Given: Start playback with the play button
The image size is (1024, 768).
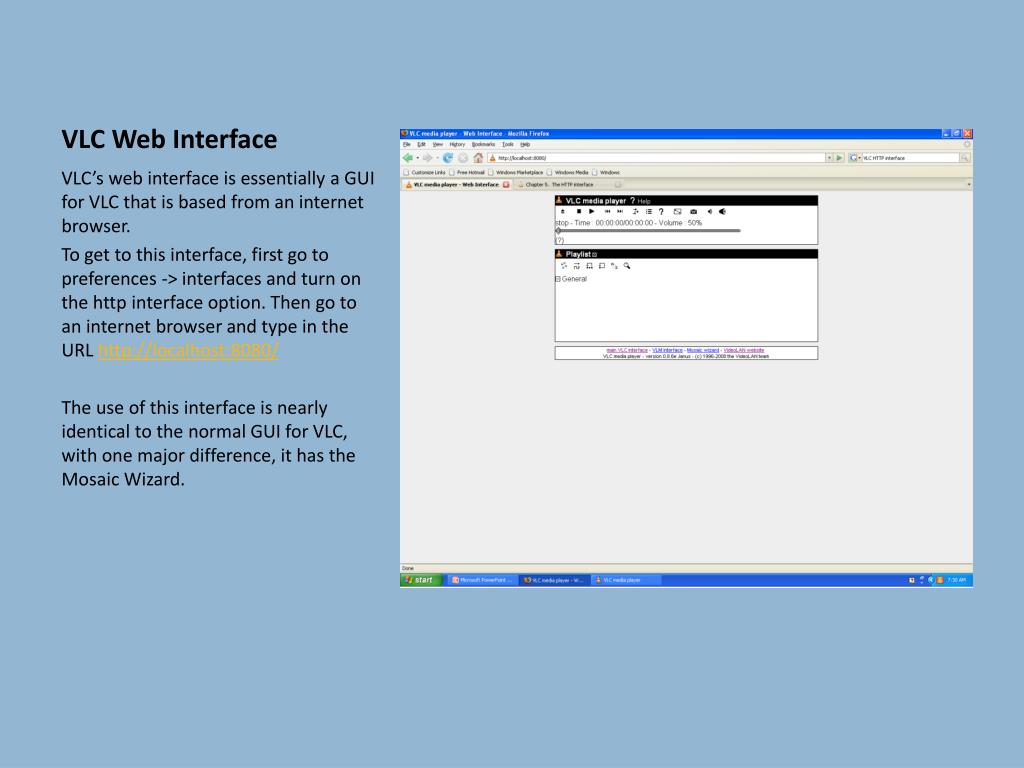Looking at the screenshot, I should [x=592, y=212].
